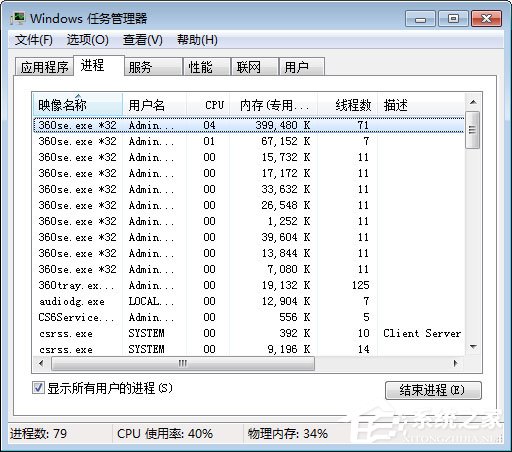This screenshot has height=452, width=512.
Task: Sort by 用户名 column header
Action: point(154,105)
